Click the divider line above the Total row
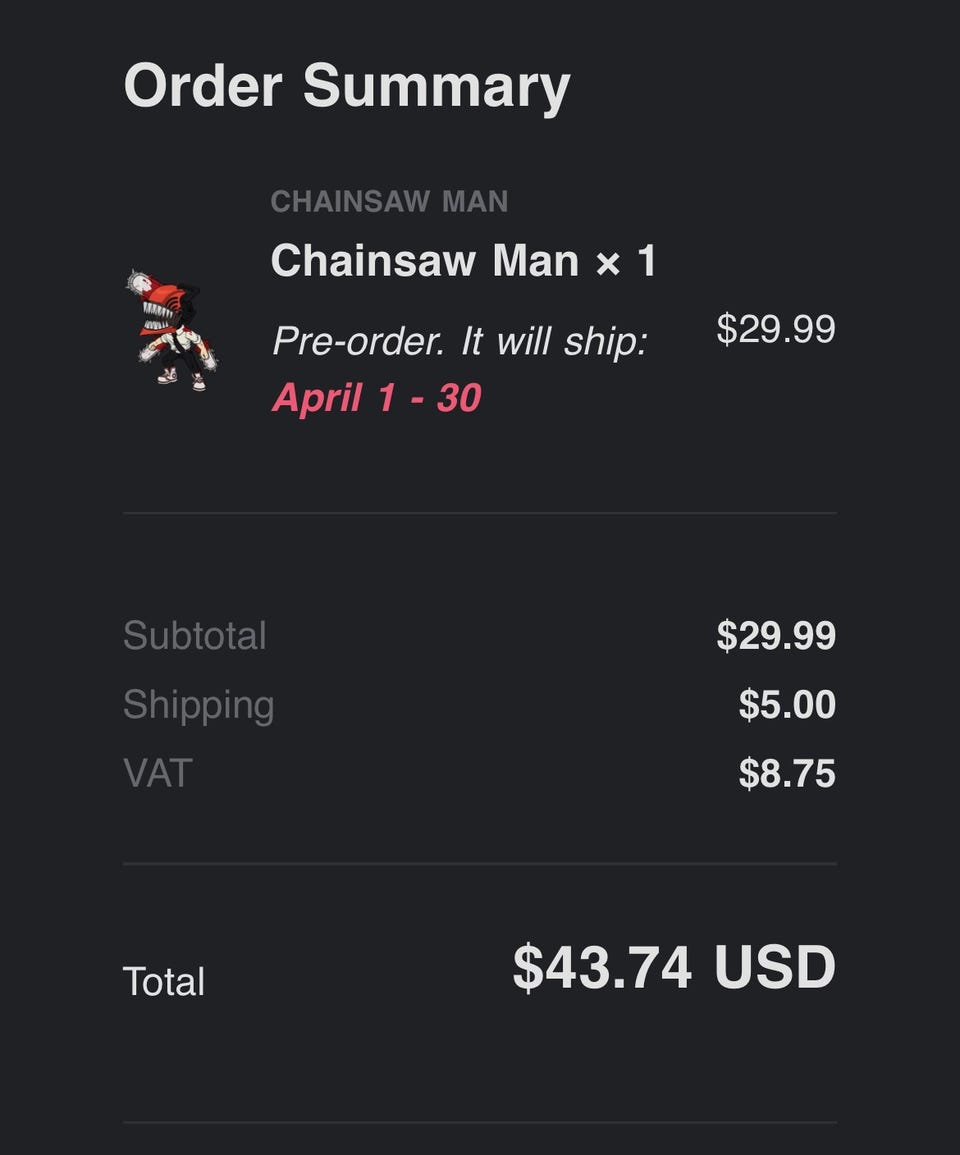Screen dimensions: 960x1155 point(480,863)
